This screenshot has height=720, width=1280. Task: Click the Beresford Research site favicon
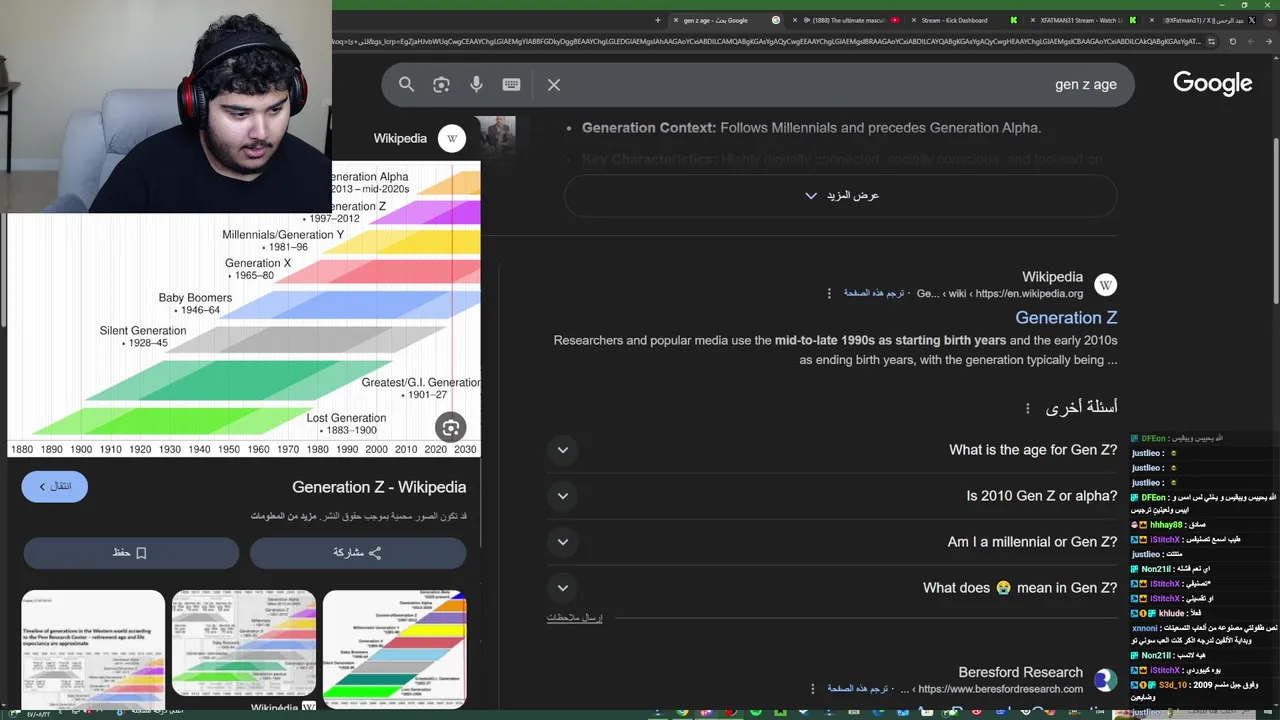pos(1105,680)
